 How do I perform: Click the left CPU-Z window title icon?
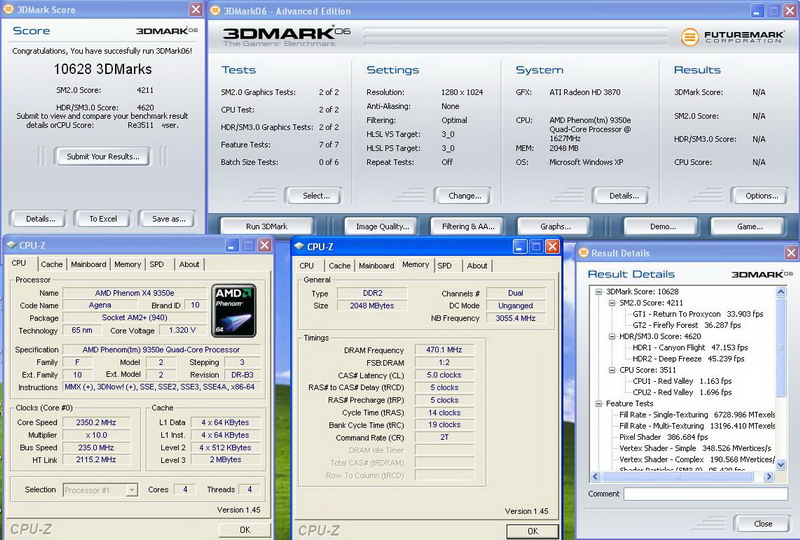click(12, 245)
